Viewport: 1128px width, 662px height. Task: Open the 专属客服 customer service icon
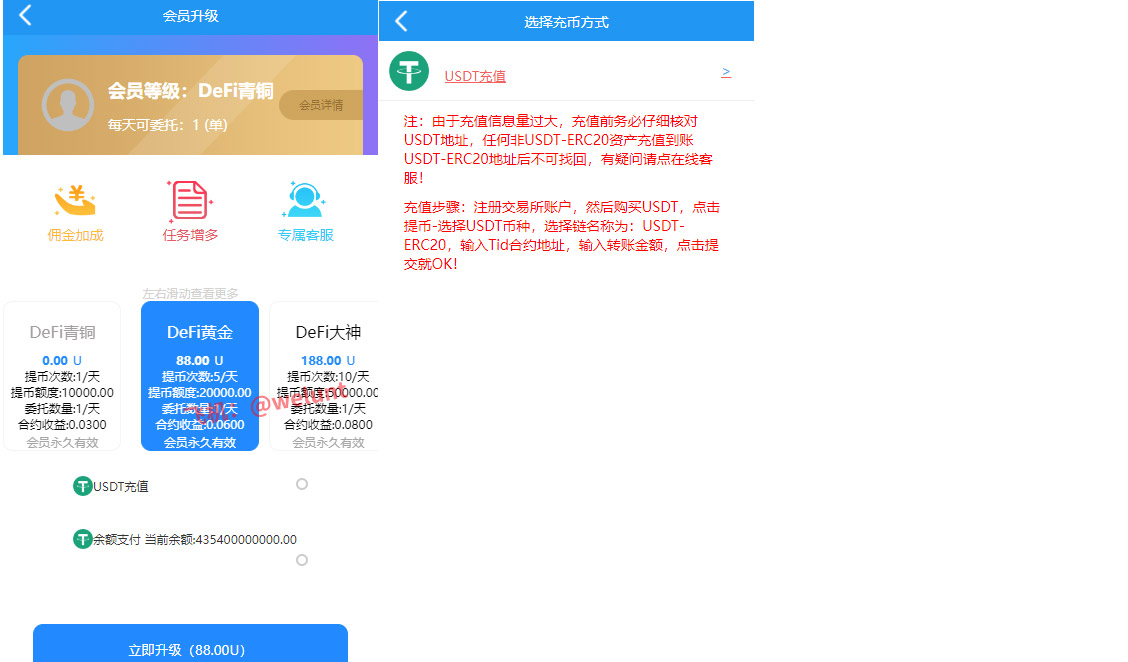click(x=304, y=199)
